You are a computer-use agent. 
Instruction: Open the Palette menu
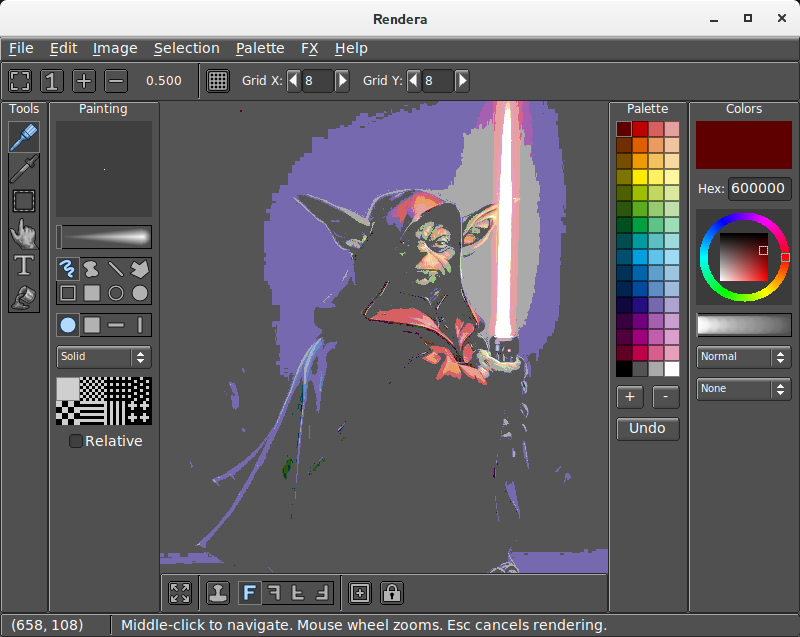pos(260,48)
